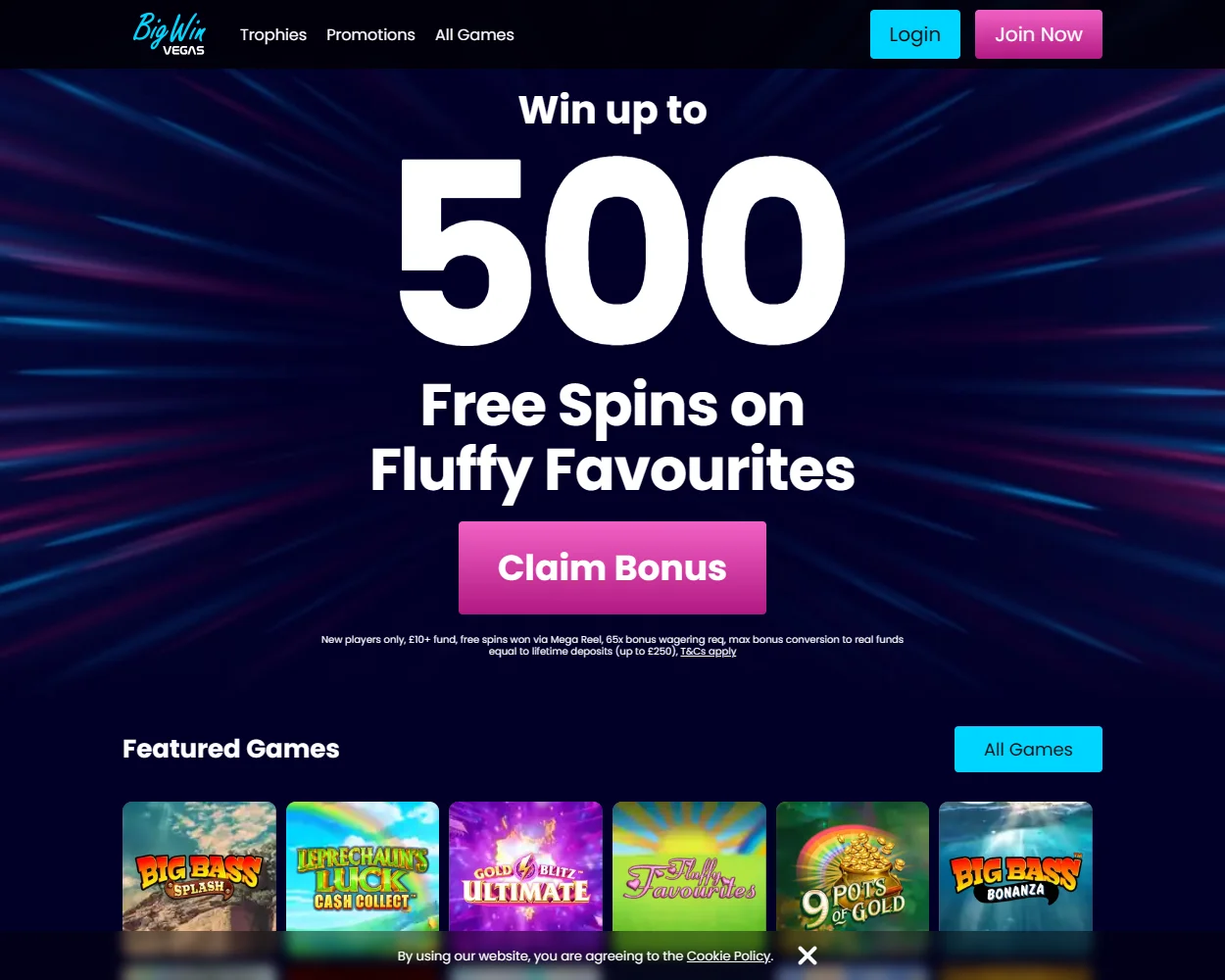Launch Gold Blitz Ultimate game
The width and height of the screenshot is (1225, 980).
point(525,866)
